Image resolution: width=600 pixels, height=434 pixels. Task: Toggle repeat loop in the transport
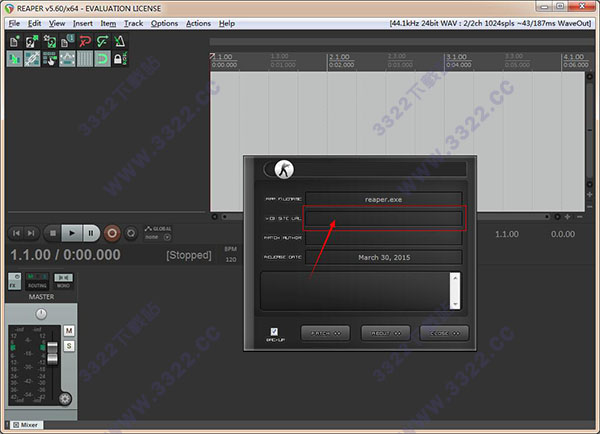click(x=131, y=233)
